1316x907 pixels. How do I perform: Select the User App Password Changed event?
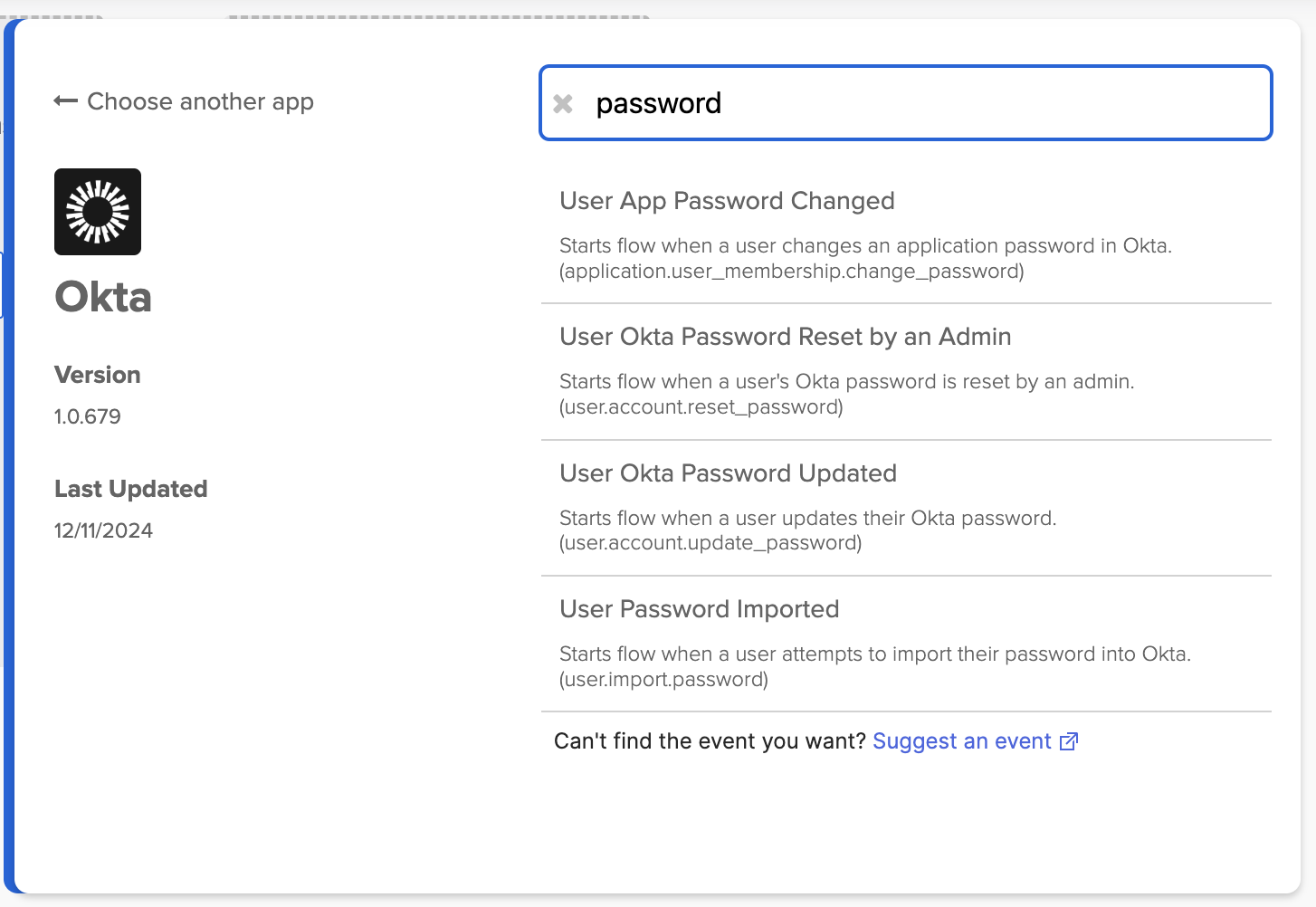(726, 201)
